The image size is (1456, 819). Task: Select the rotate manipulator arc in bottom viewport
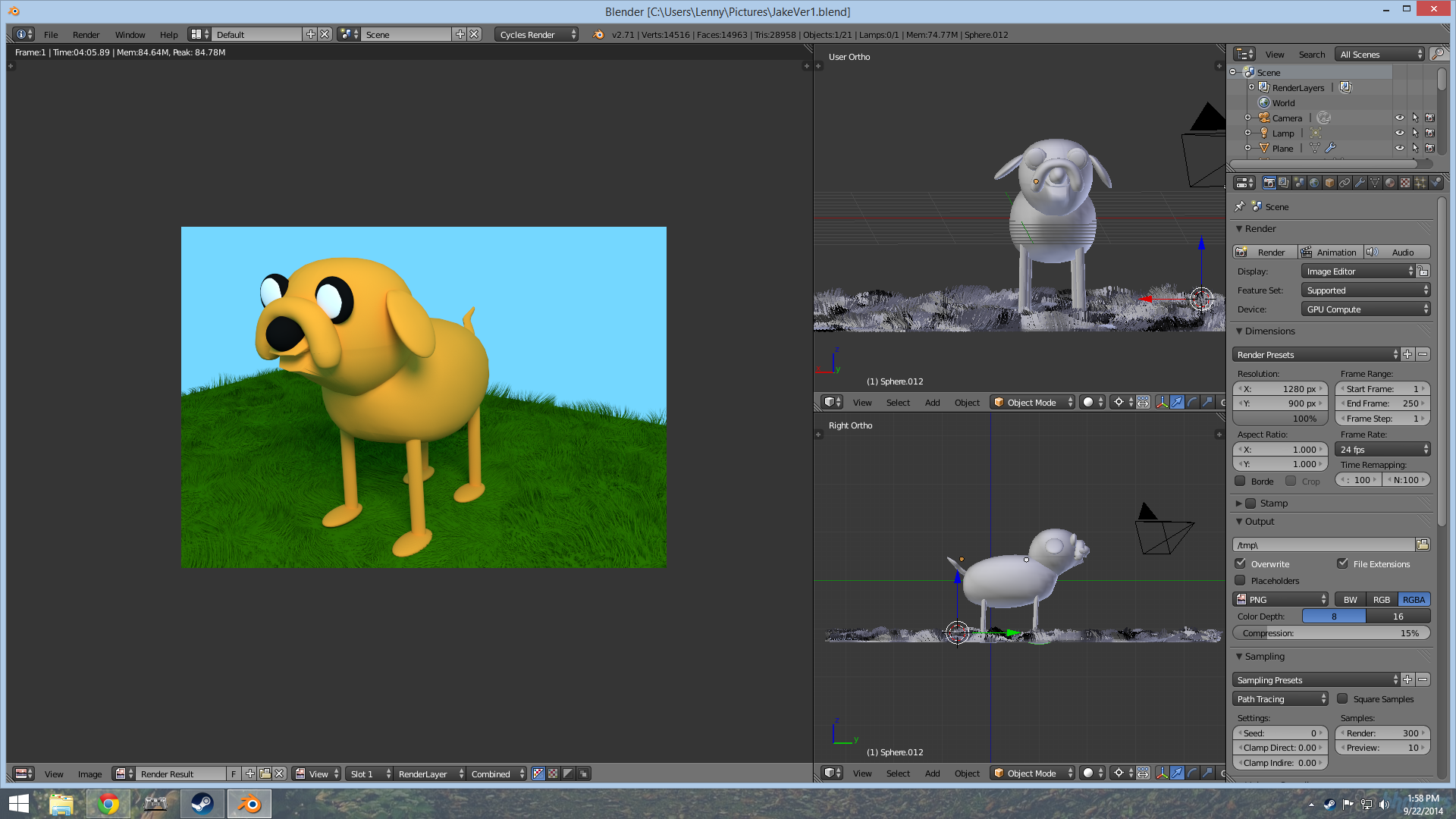coord(1192,773)
